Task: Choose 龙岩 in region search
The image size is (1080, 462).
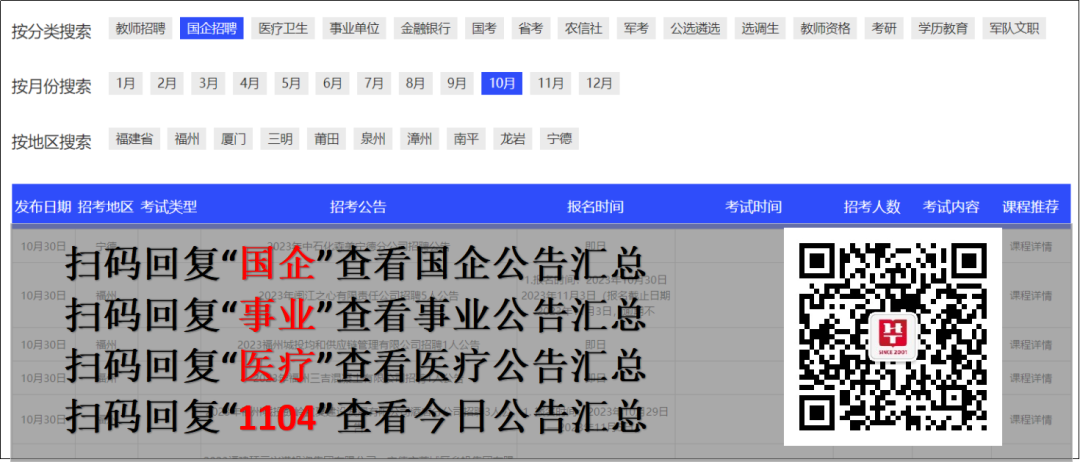Action: [512, 138]
